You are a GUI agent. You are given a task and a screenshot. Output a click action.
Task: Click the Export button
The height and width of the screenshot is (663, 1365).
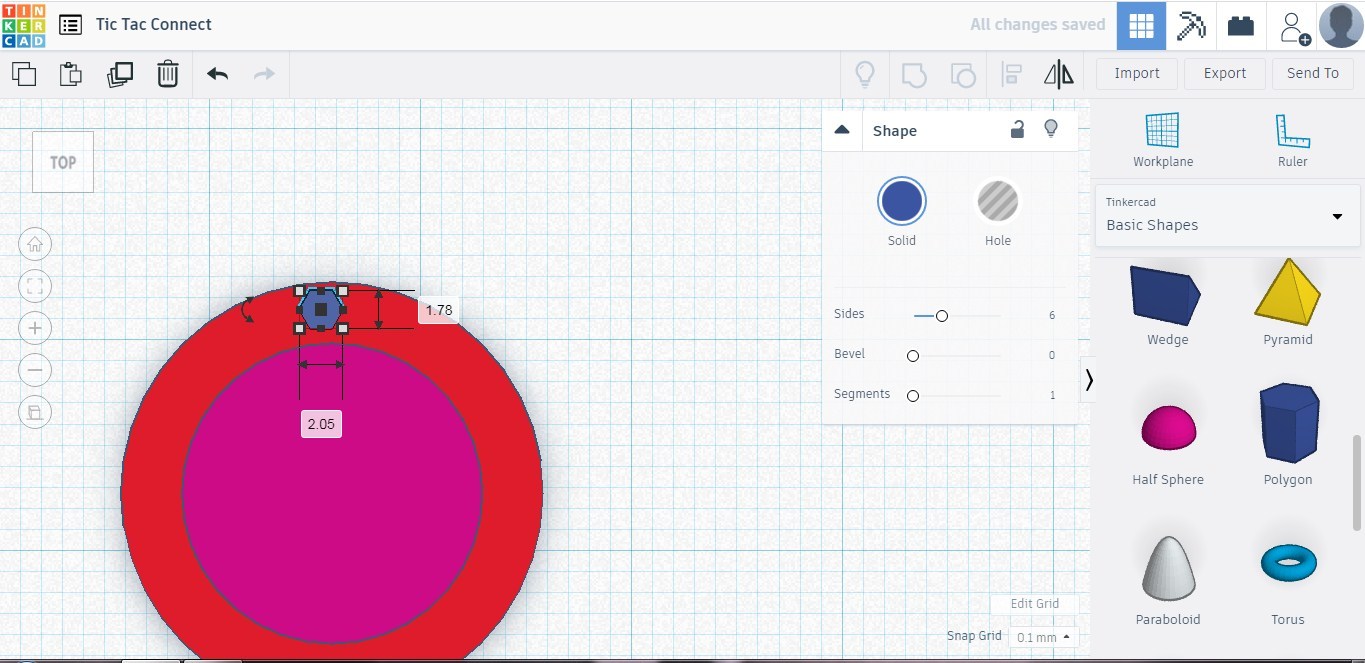[x=1225, y=73]
